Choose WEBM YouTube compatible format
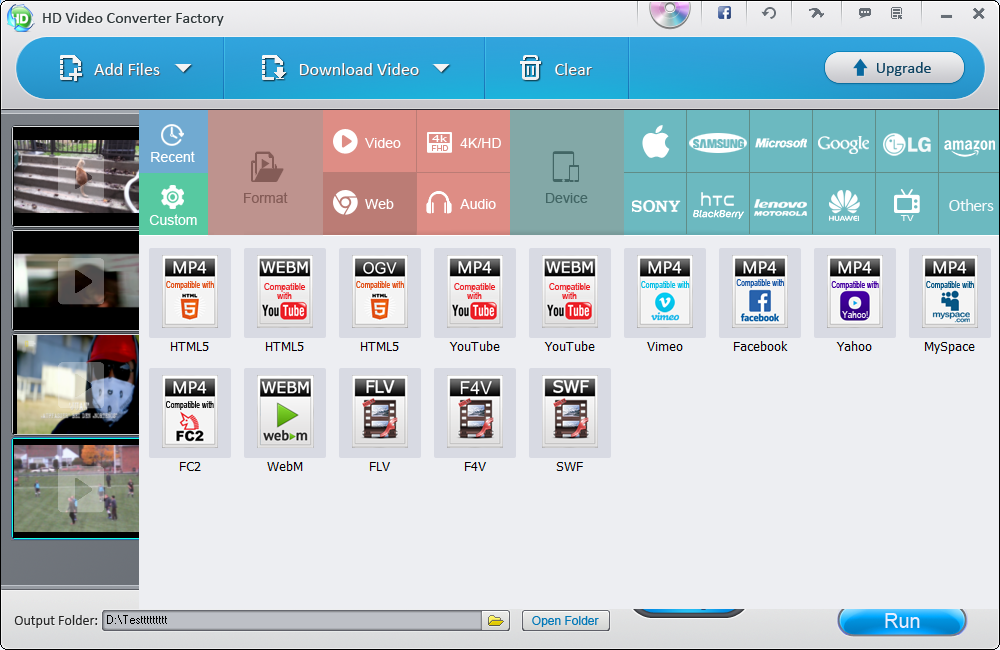Screen dimensions: 1000x650 [570, 293]
